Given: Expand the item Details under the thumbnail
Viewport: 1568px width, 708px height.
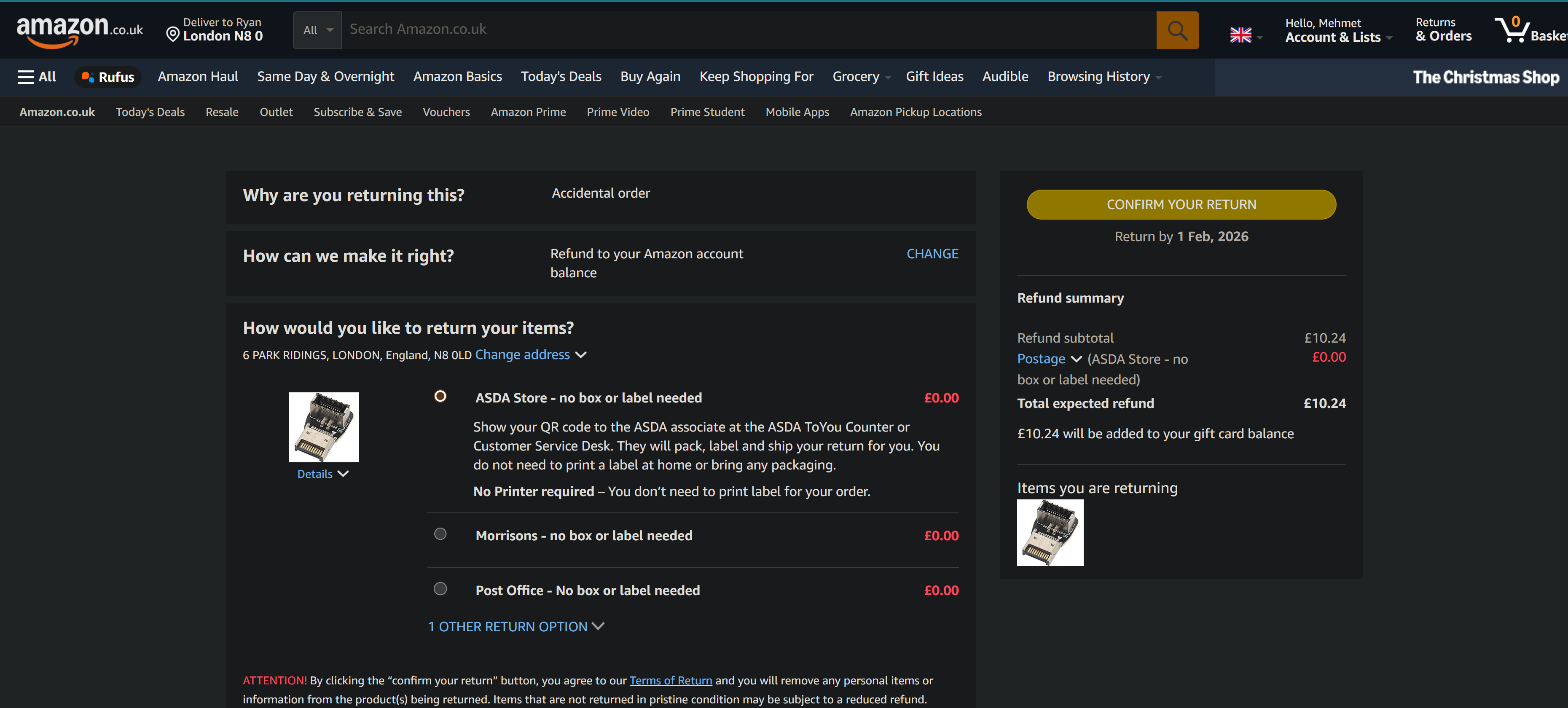Looking at the screenshot, I should click(322, 474).
